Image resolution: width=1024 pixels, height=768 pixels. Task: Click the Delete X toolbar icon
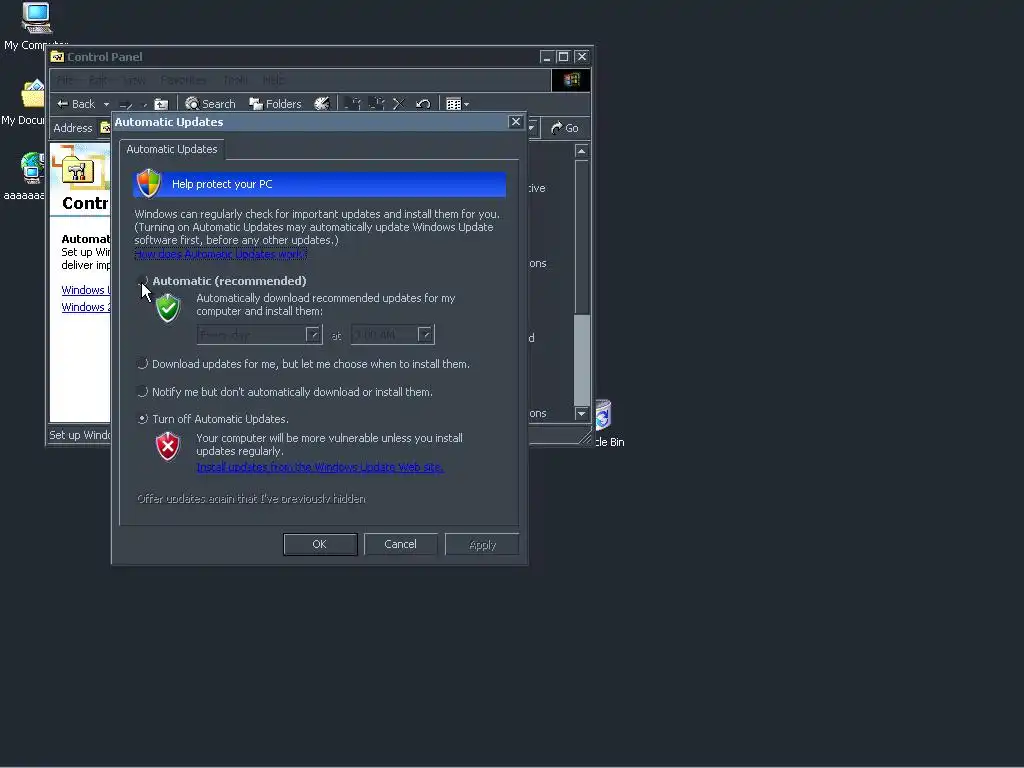(399, 104)
